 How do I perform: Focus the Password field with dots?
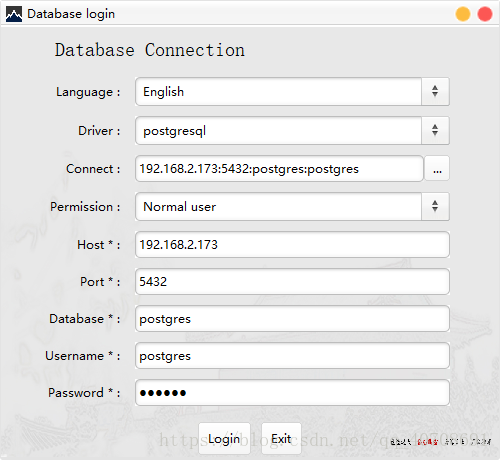click(x=292, y=393)
